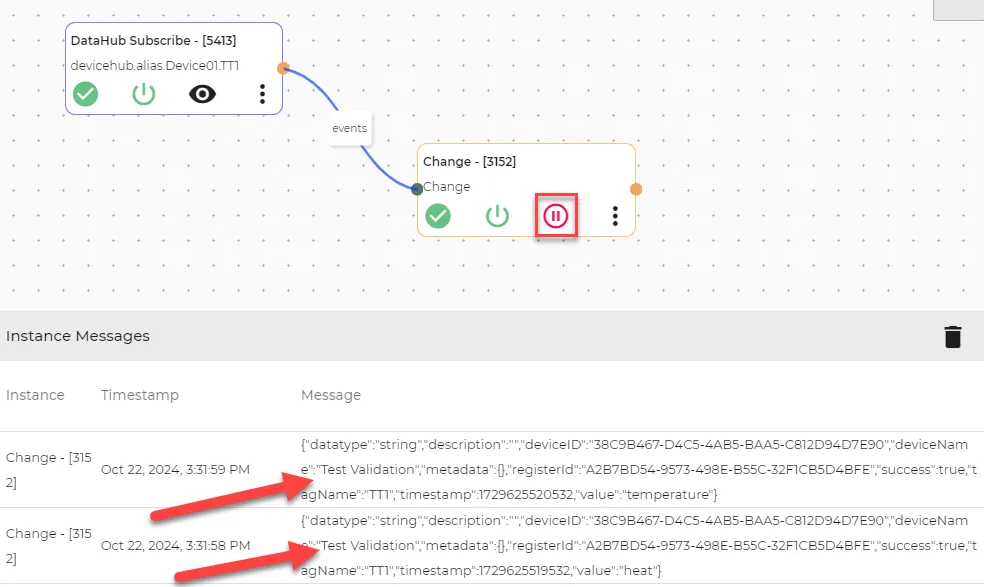984x587 pixels.
Task: Open the three-dot menu on DataHub Subscribe node
Action: coord(262,94)
